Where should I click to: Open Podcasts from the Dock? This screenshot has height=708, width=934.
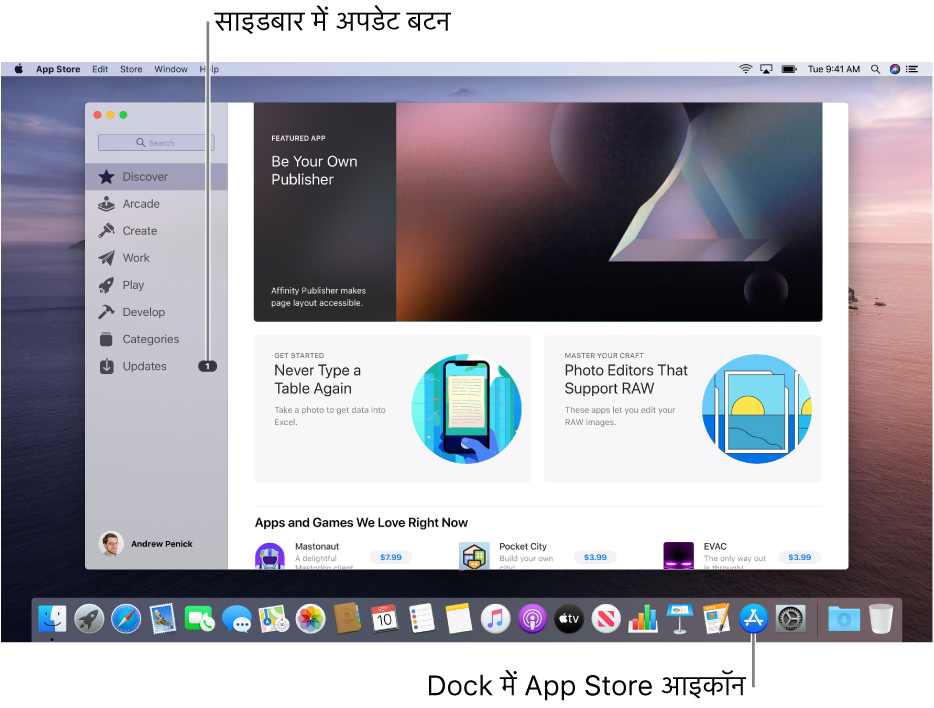click(x=532, y=619)
